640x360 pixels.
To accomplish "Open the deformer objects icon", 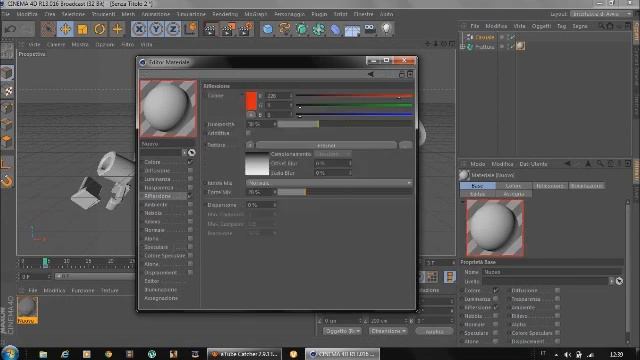I will [x=335, y=29].
